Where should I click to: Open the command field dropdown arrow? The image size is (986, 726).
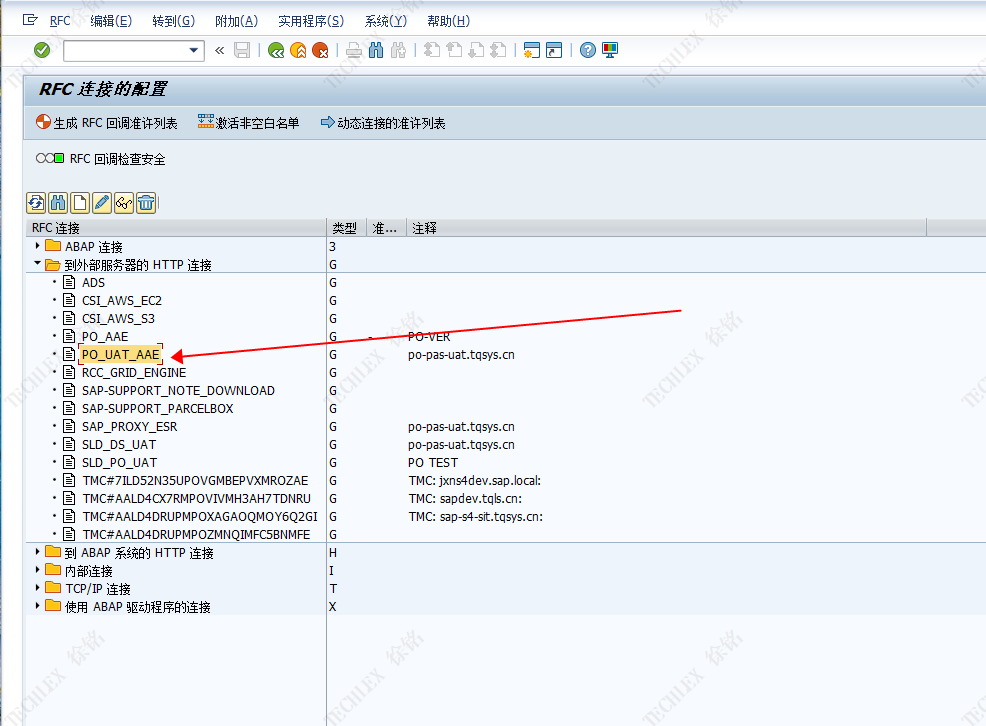194,50
